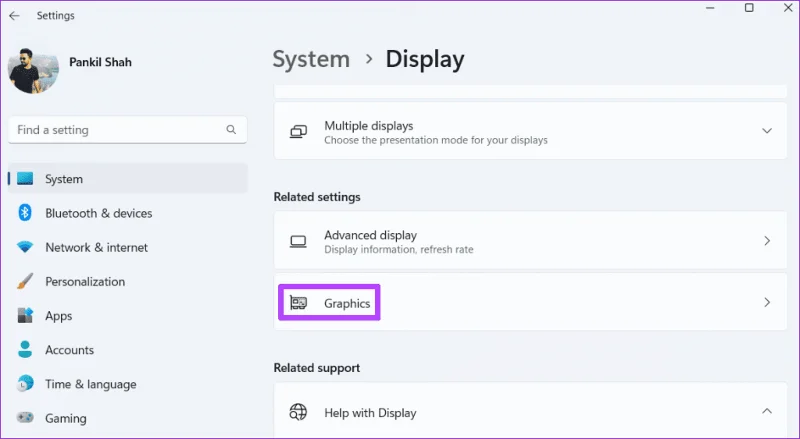This screenshot has height=439, width=800.
Task: Click the Time & language globe clock icon
Action: pos(25,384)
